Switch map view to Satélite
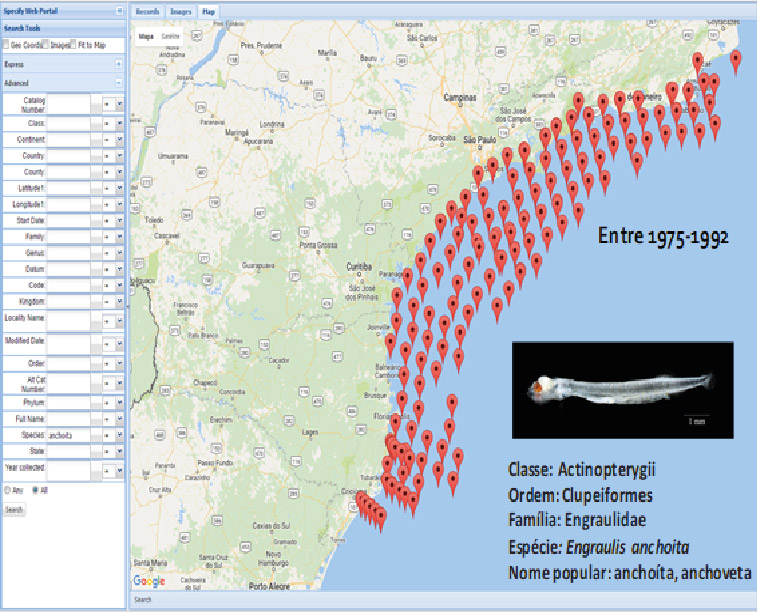 170,36
